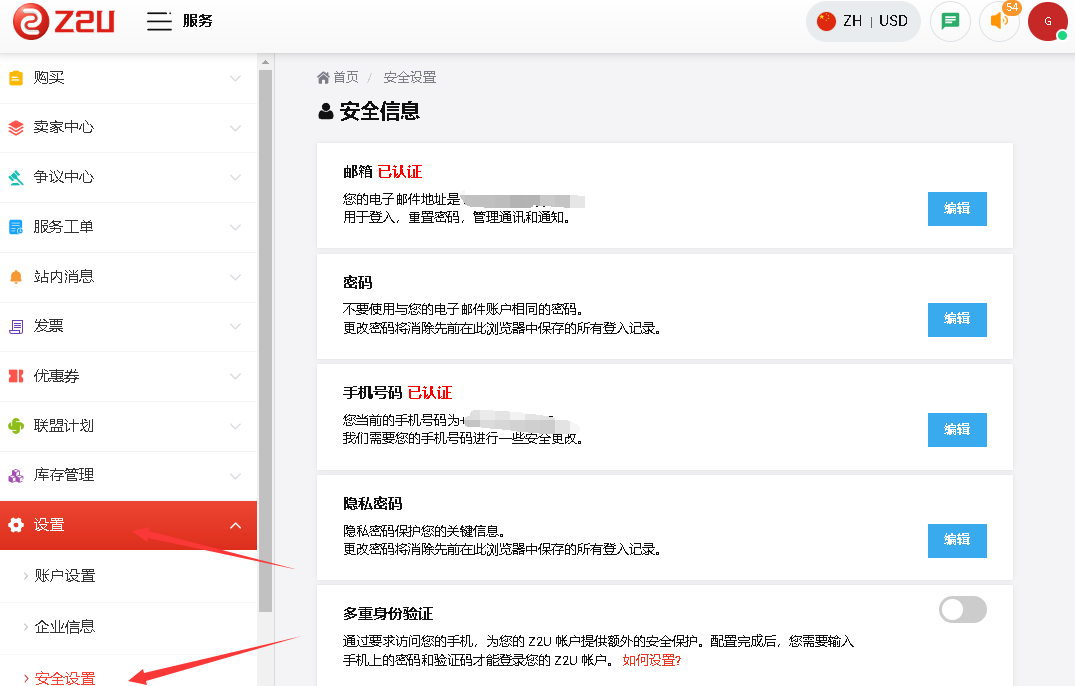Click the coupon (优惠券) icon in sidebar
The image size is (1075, 686).
pyautogui.click(x=15, y=376)
